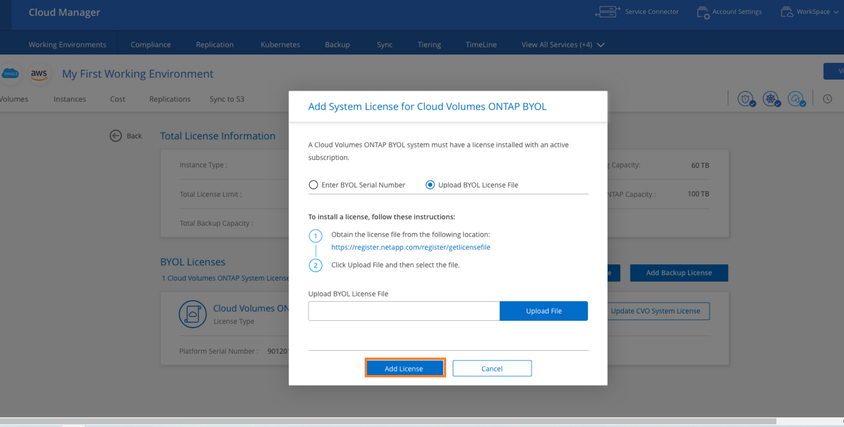Click the 60 TB capacity value
844x427 pixels.
(700, 165)
